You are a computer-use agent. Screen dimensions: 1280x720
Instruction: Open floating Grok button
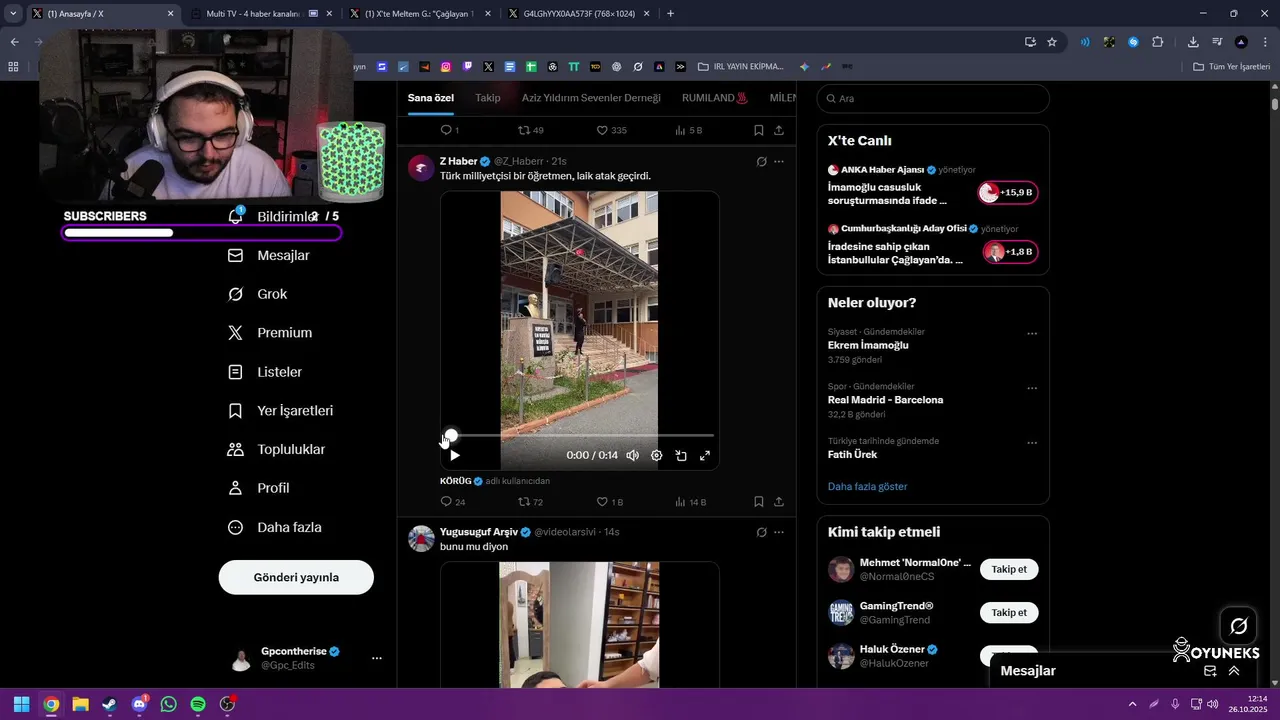1238,626
